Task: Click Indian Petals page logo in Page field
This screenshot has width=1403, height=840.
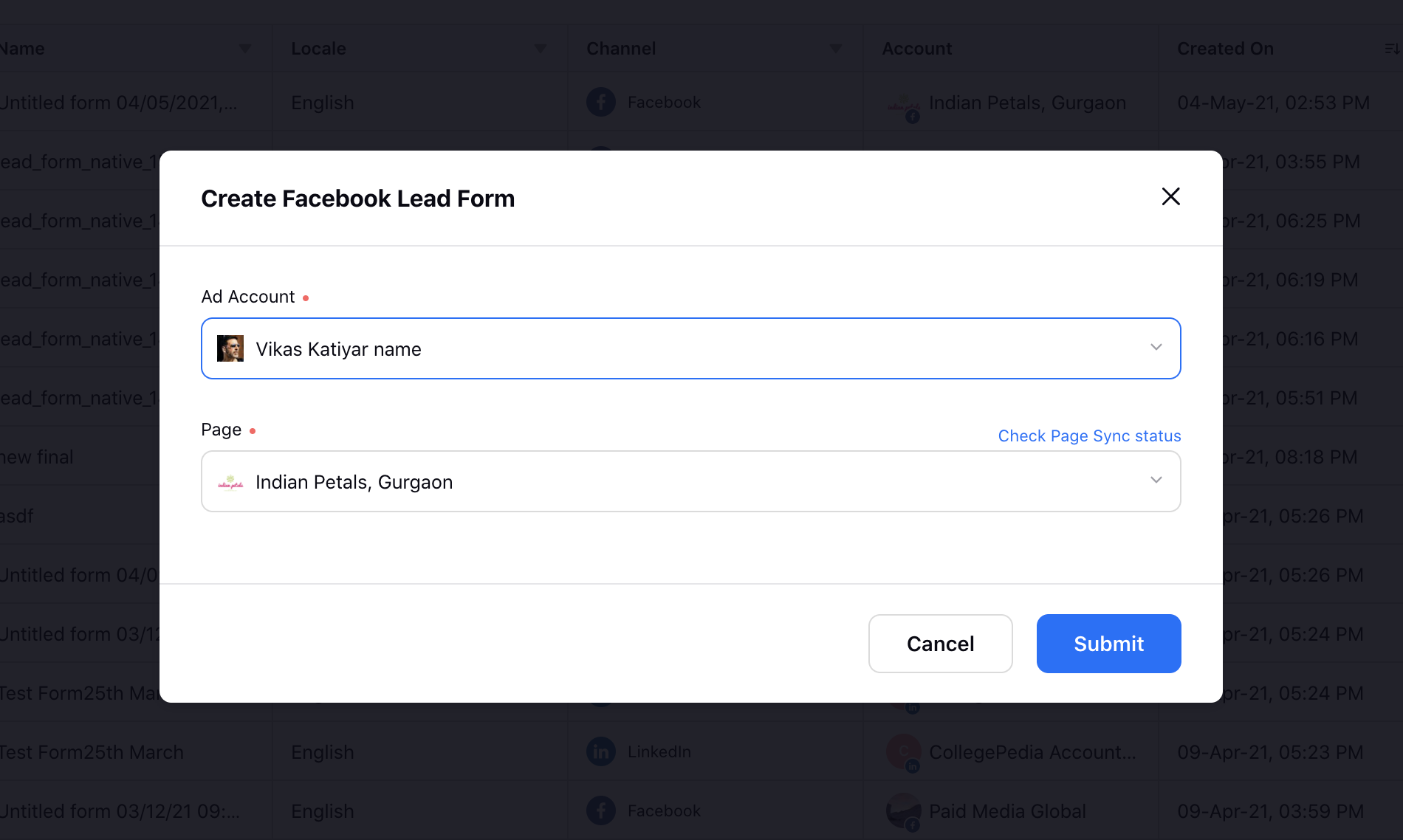Action: (230, 482)
